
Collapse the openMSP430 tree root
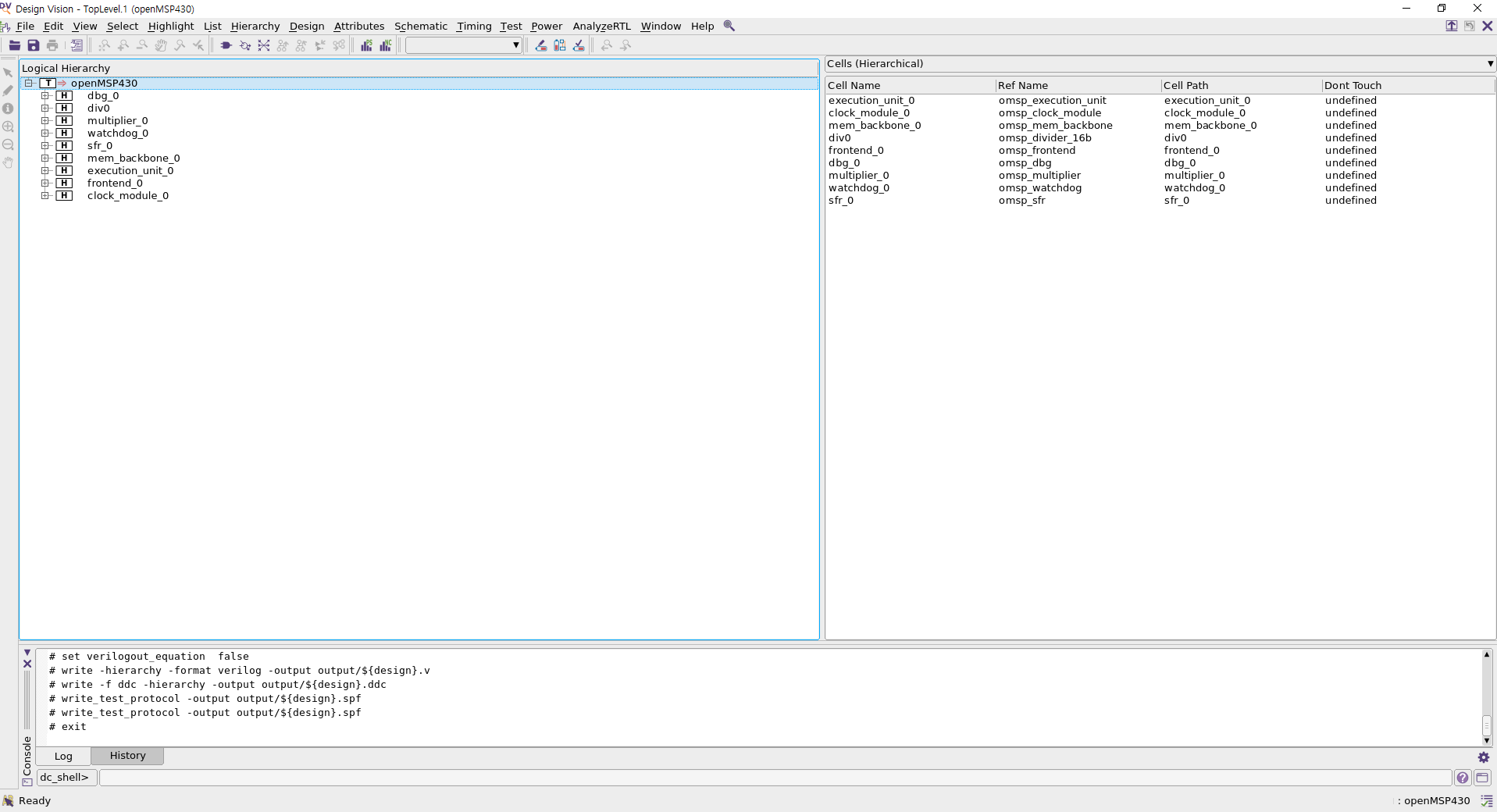[28, 83]
